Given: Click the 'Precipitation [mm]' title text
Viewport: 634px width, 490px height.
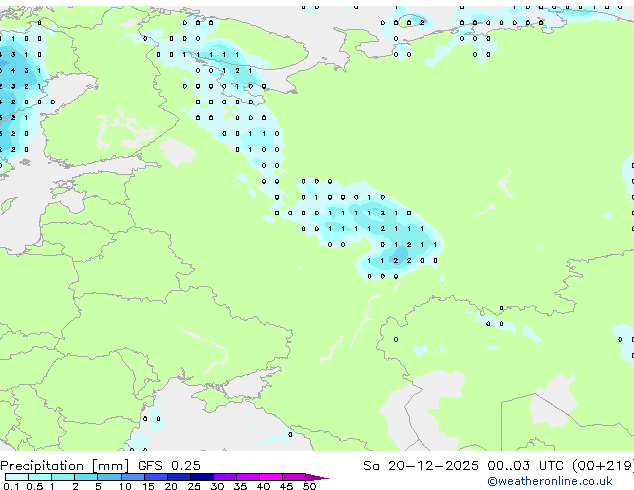Looking at the screenshot, I should [65, 466].
